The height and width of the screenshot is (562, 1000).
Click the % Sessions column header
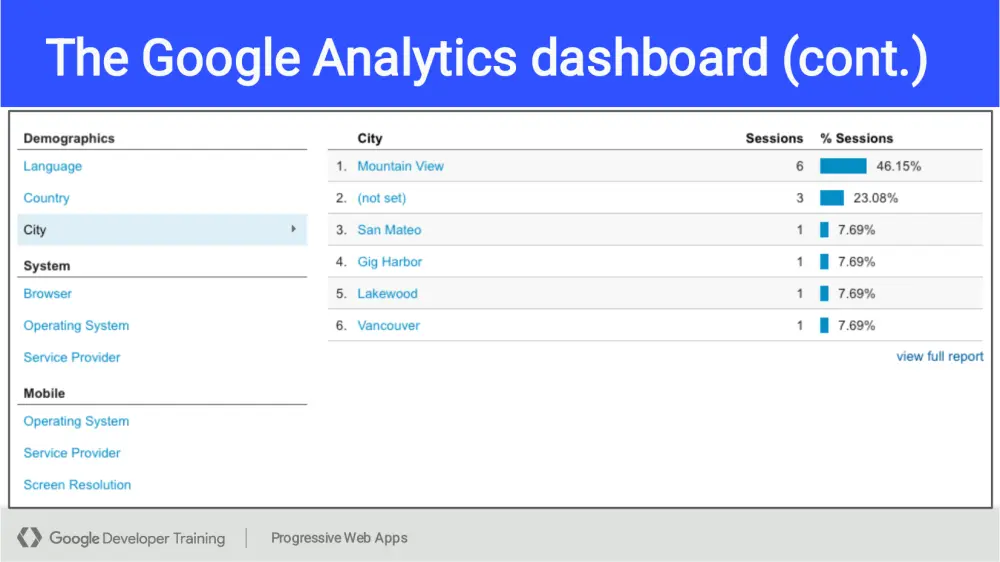point(856,139)
